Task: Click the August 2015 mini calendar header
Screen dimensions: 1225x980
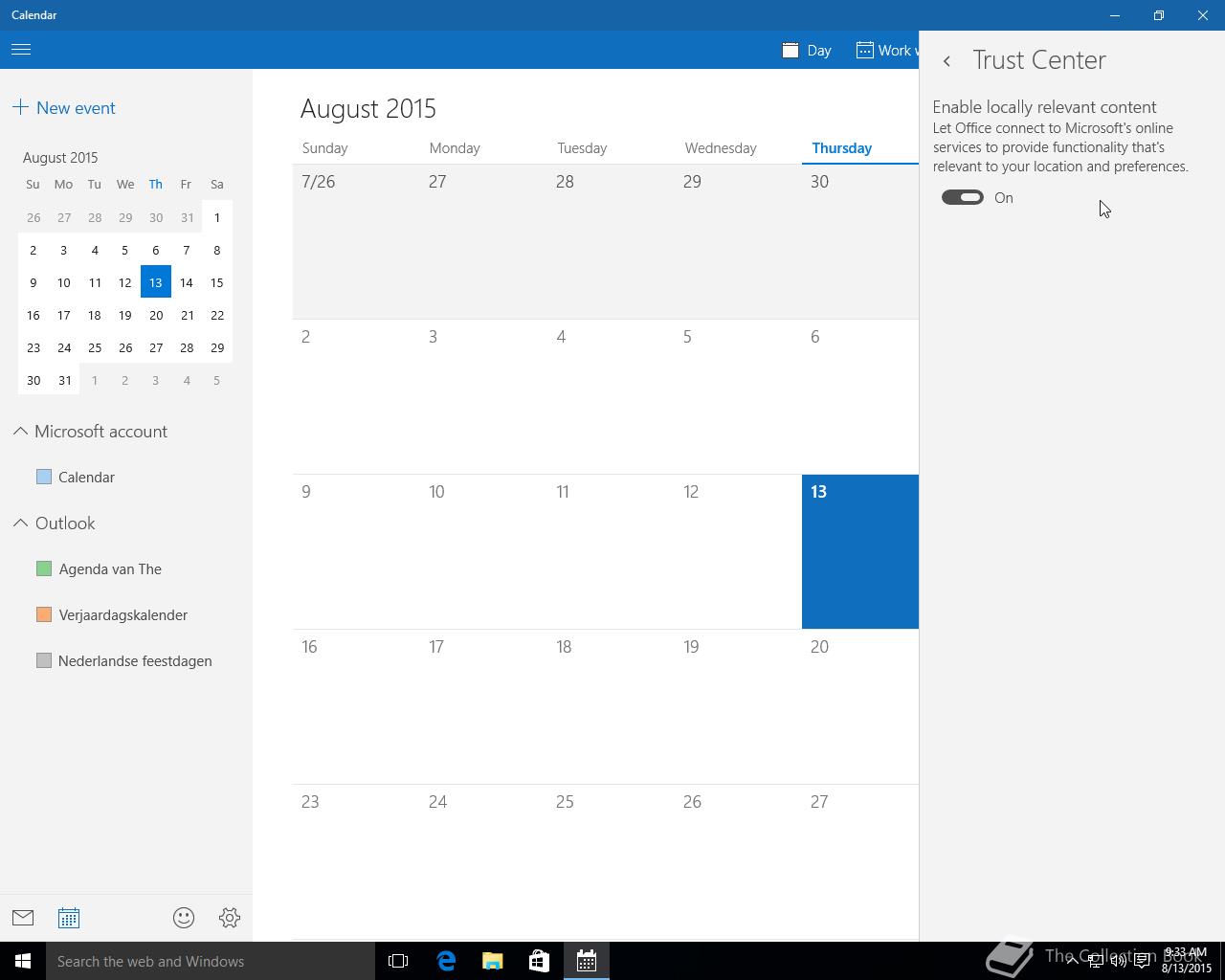Action: [60, 157]
